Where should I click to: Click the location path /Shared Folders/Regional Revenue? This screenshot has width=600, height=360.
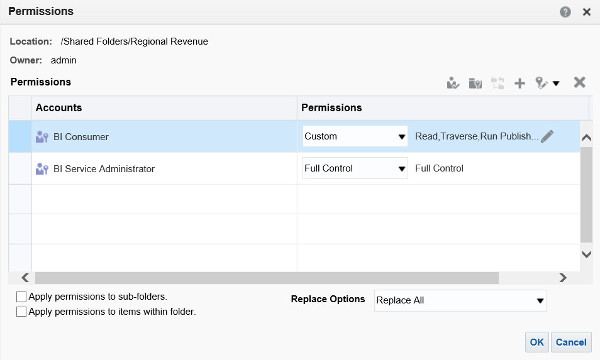click(x=134, y=41)
